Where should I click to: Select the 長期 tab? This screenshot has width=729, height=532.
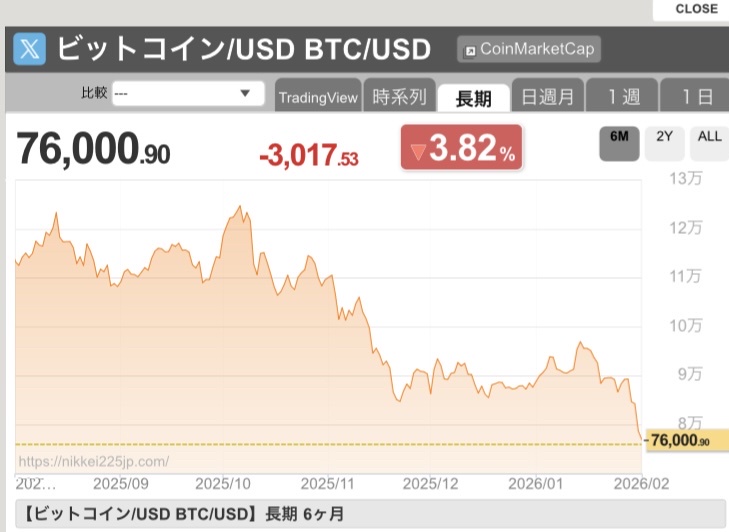(473, 97)
